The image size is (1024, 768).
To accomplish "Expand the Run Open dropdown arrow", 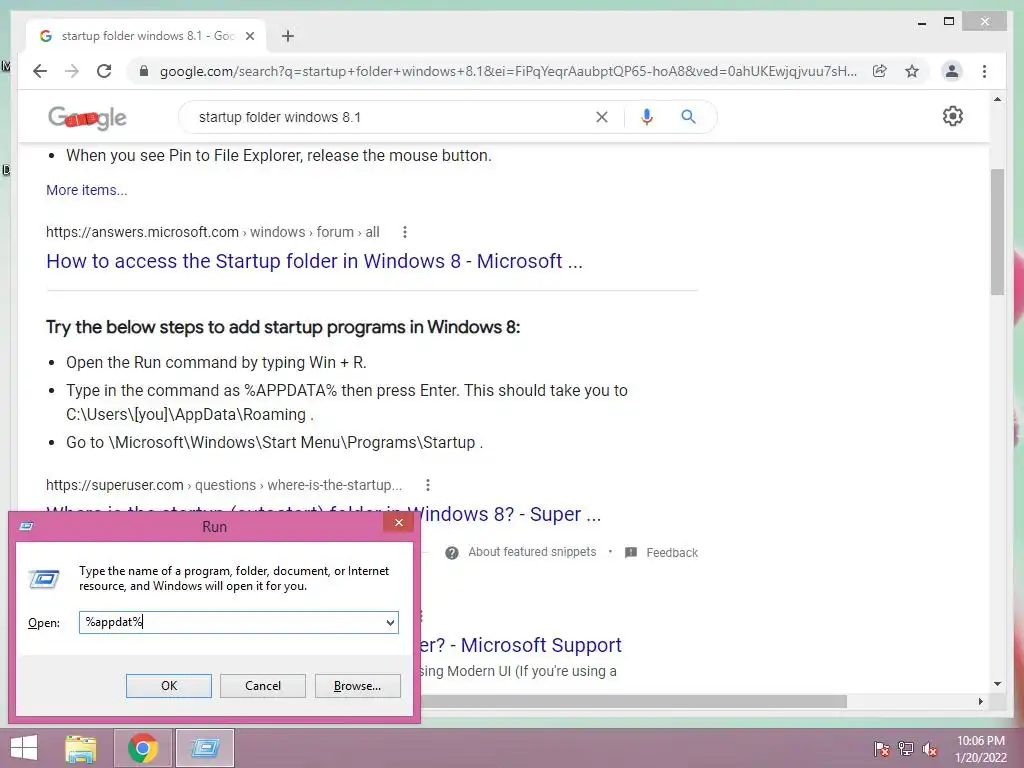I will [391, 622].
